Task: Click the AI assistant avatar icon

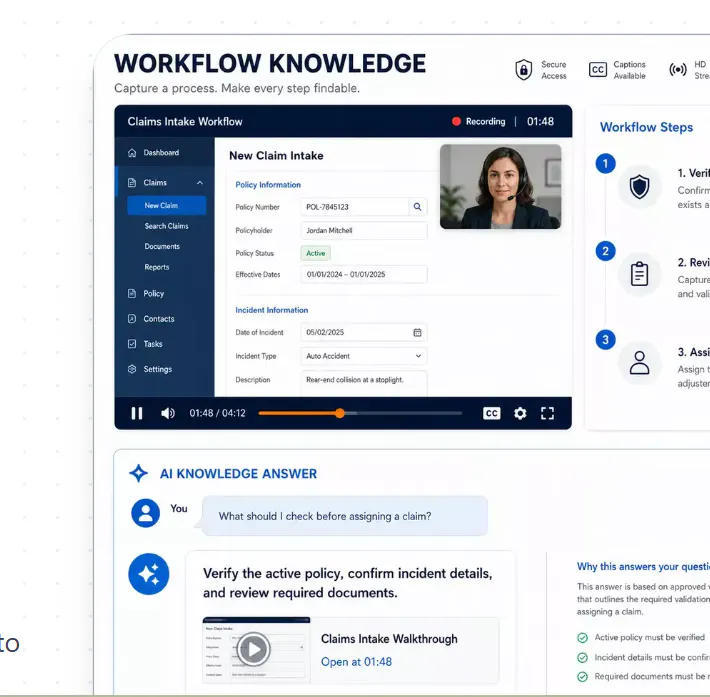Action: pos(149,574)
